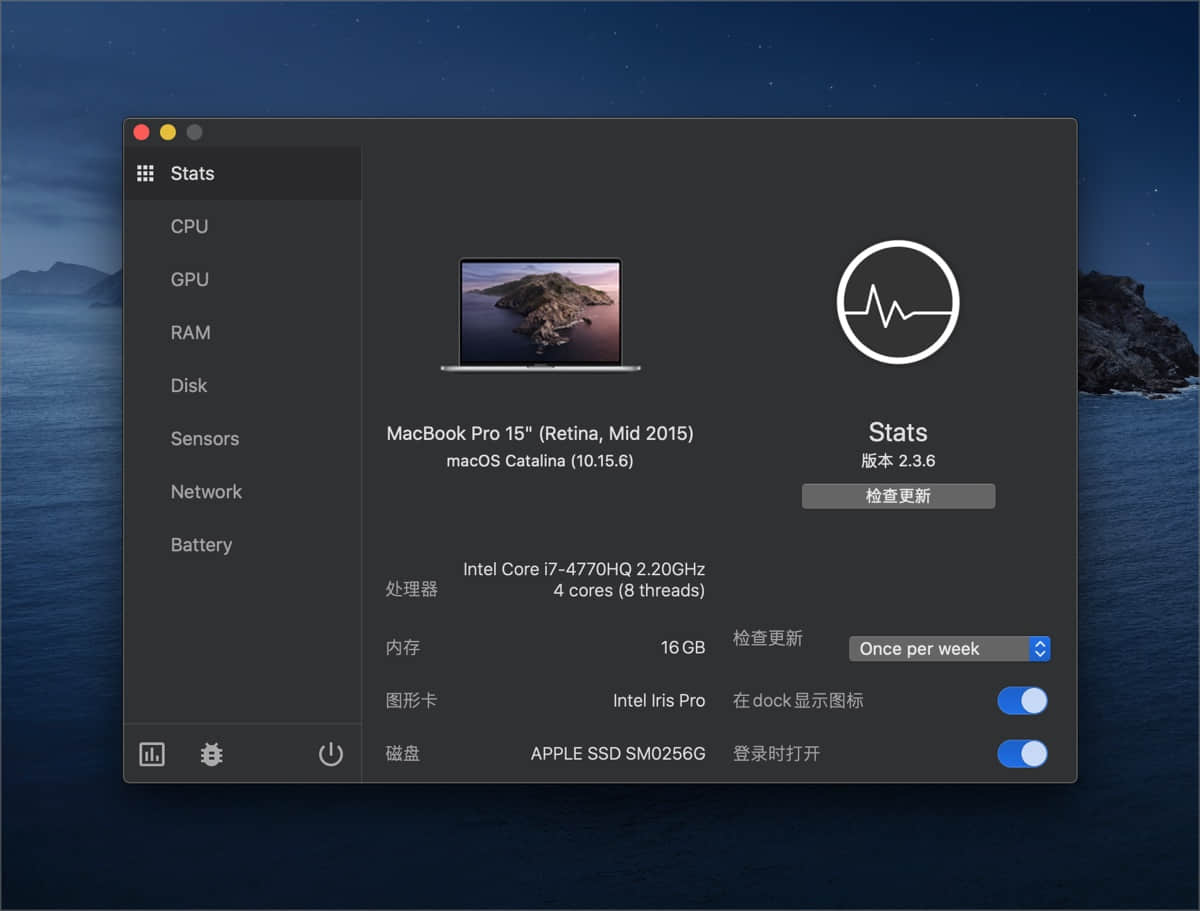
Task: Minimize the window with yellow button
Action: (168, 132)
